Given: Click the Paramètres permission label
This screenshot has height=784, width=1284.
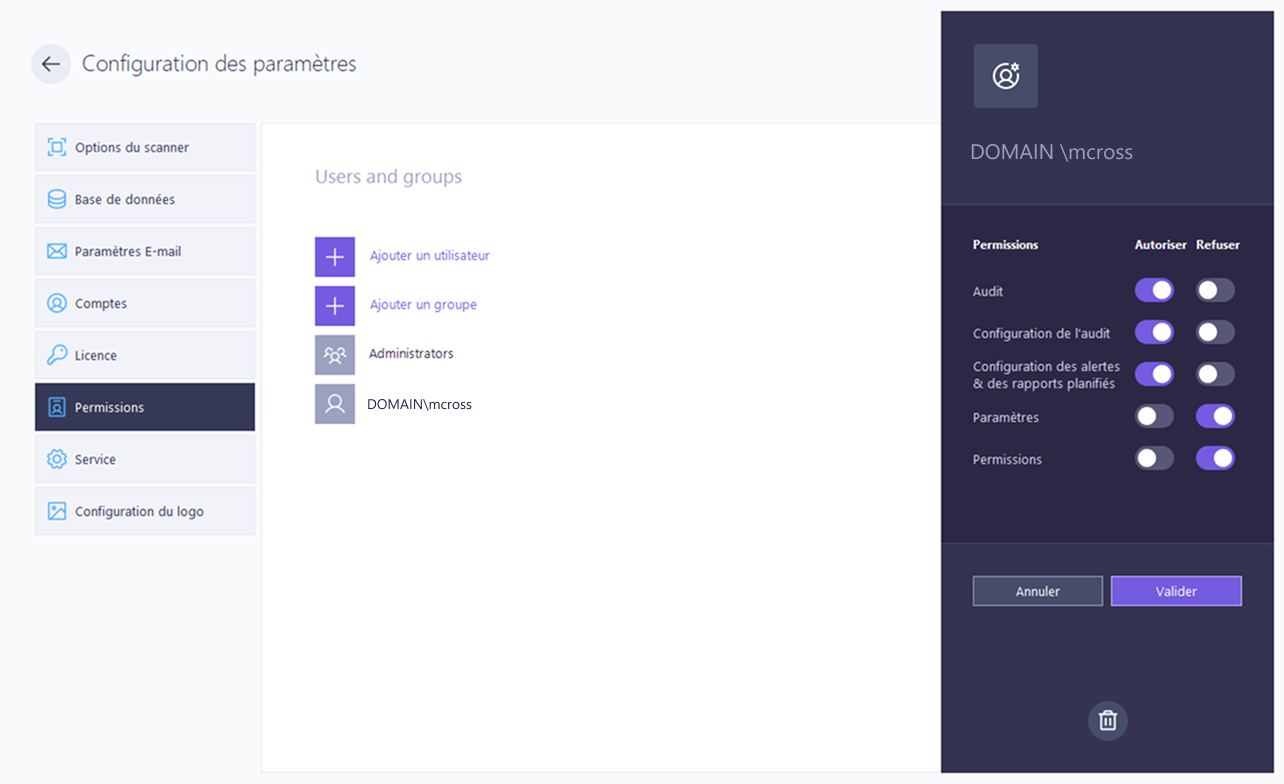Looking at the screenshot, I should point(1006,417).
